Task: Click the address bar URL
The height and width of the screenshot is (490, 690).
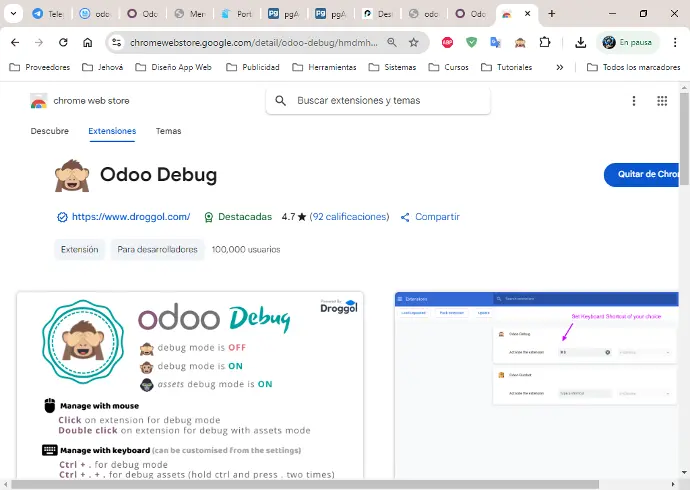Action: (x=253, y=42)
